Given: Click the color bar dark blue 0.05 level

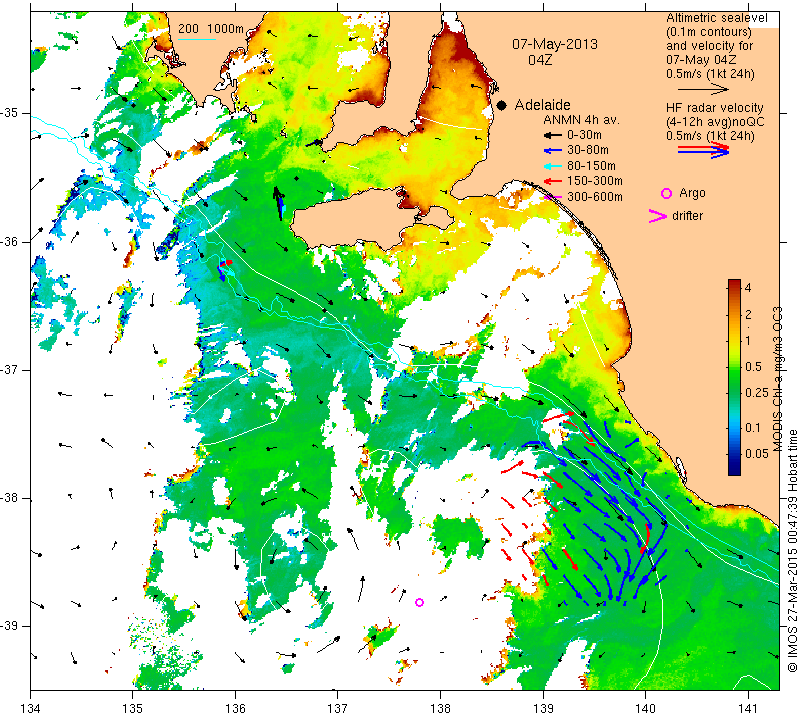Looking at the screenshot, I should [734, 454].
